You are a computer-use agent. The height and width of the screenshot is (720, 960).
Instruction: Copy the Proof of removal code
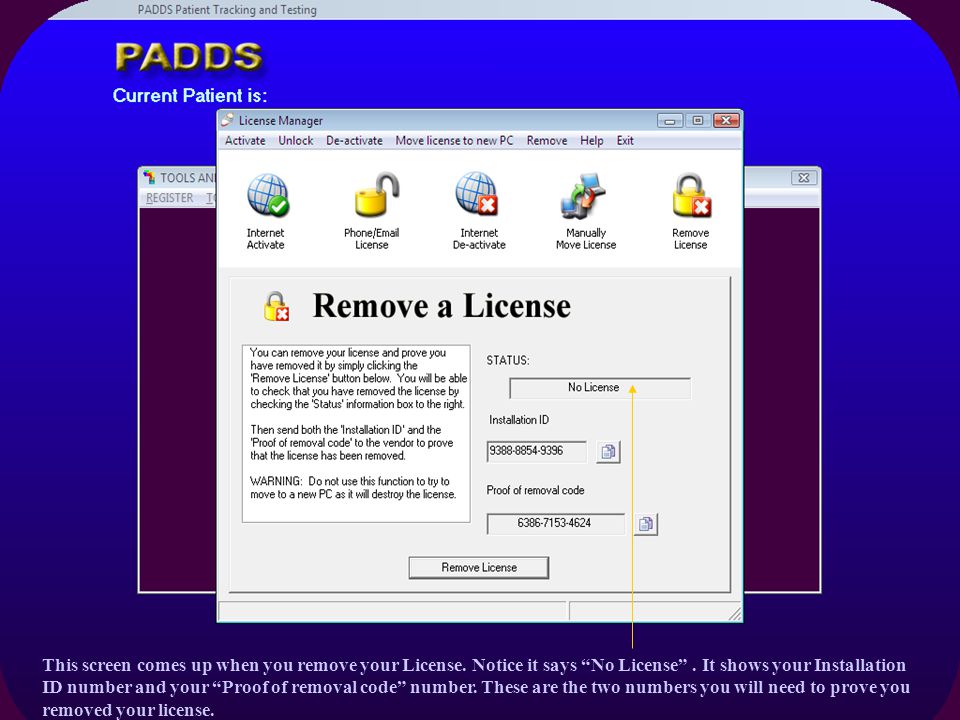[645, 524]
